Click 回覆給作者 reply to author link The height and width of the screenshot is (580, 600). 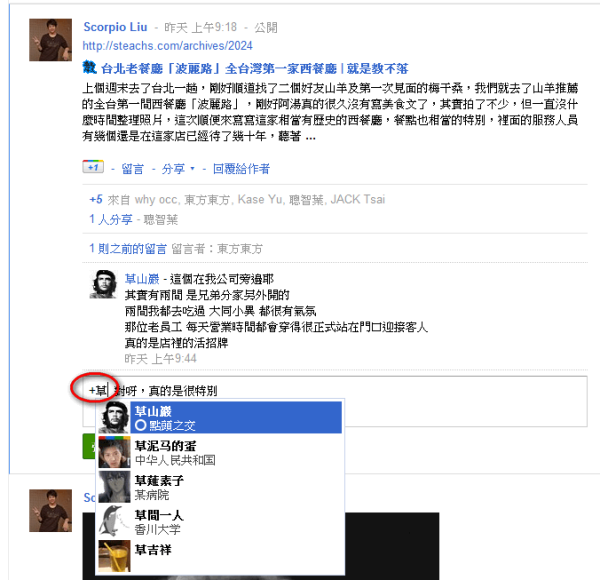click(x=241, y=169)
